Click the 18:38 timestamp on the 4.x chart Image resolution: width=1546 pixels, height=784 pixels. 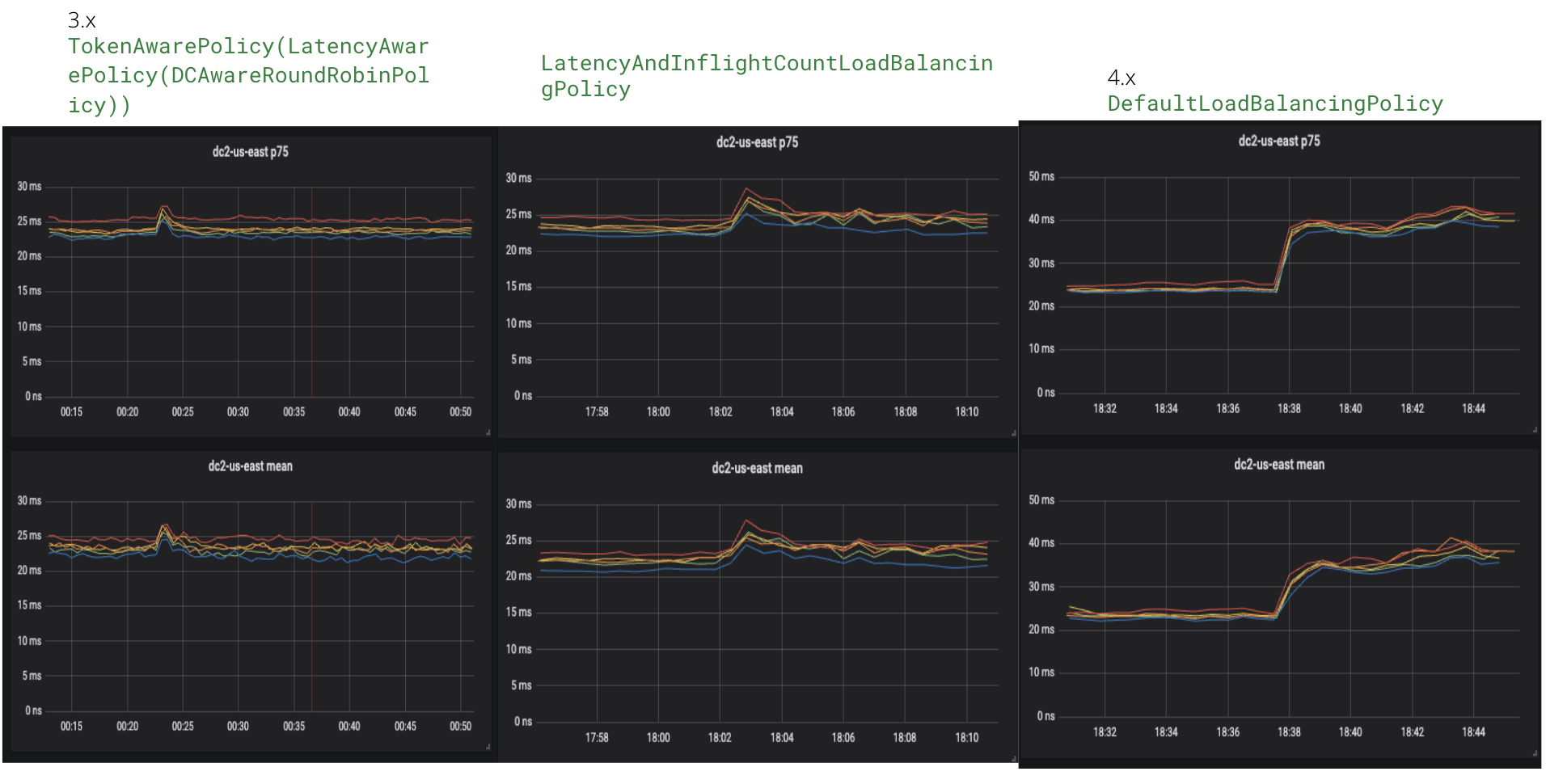pos(1290,408)
